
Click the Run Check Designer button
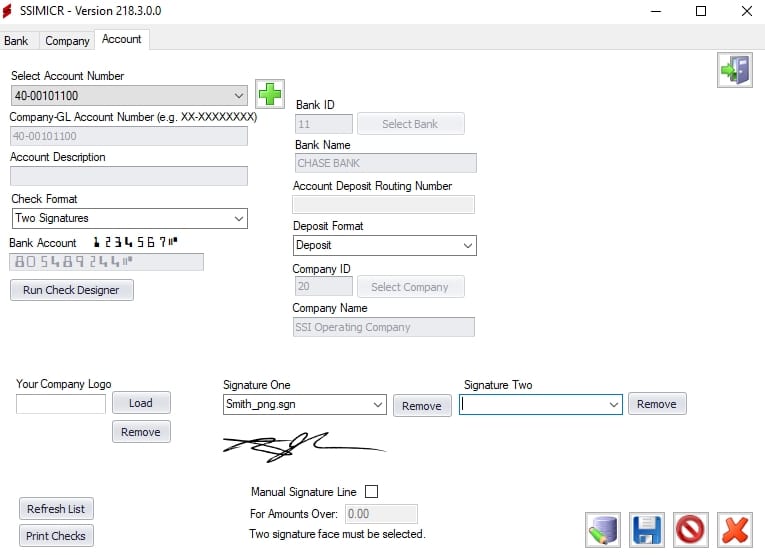(72, 290)
